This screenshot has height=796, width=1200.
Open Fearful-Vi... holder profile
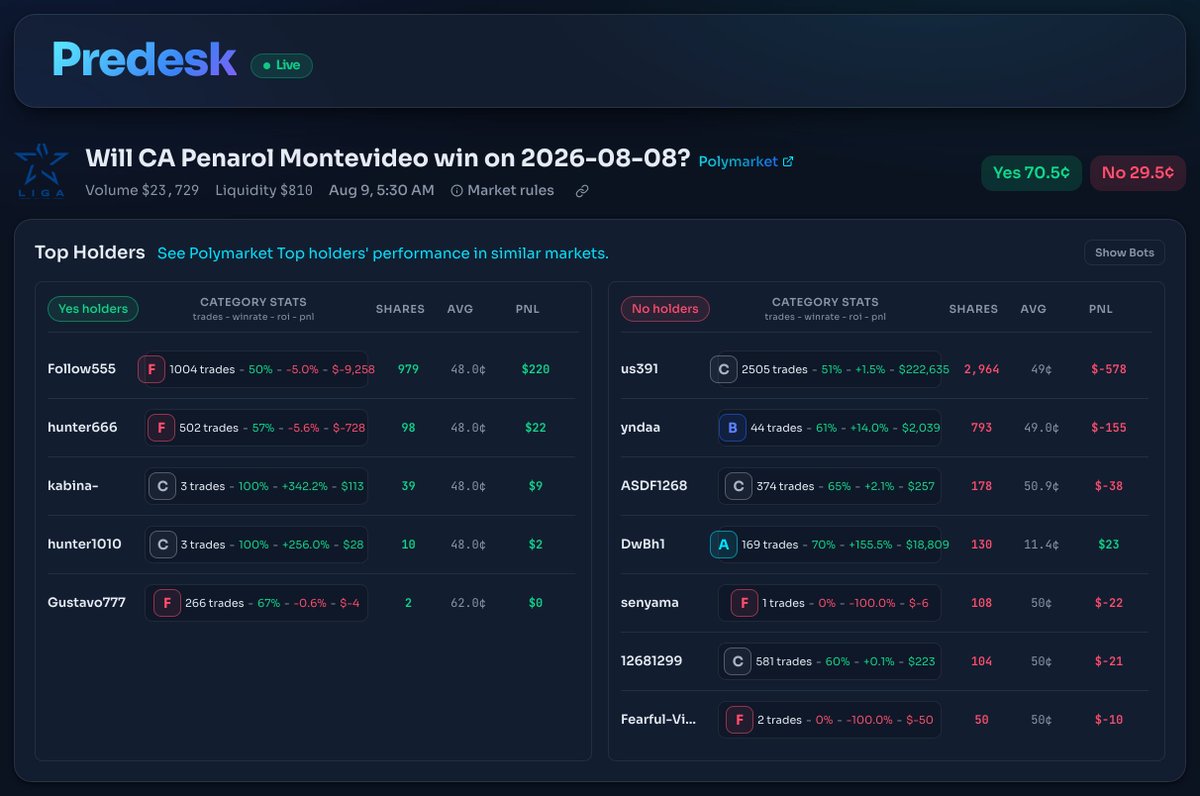coord(658,719)
